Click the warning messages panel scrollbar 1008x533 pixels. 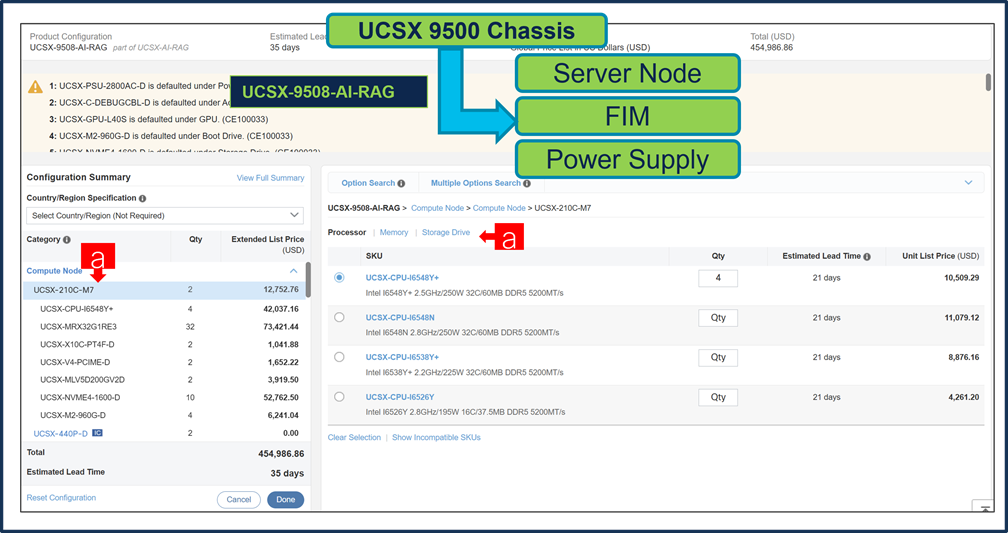[988, 83]
